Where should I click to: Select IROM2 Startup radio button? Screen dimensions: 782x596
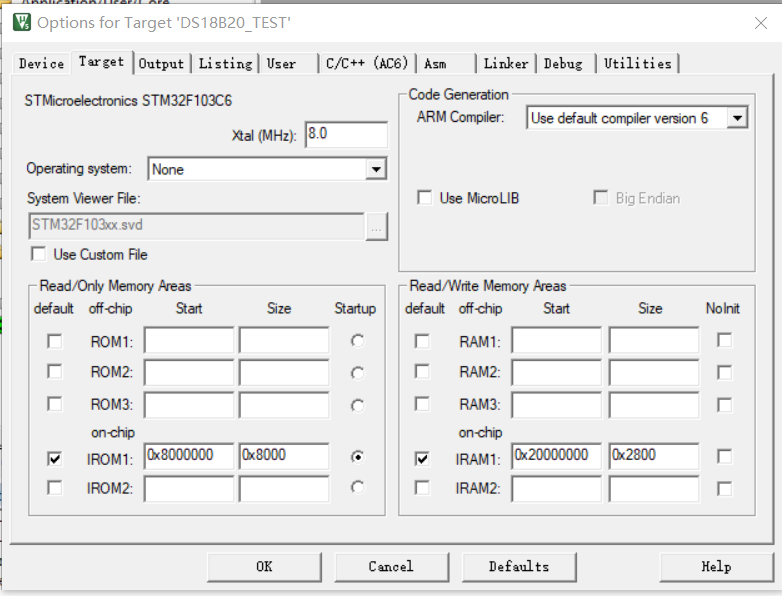point(357,487)
